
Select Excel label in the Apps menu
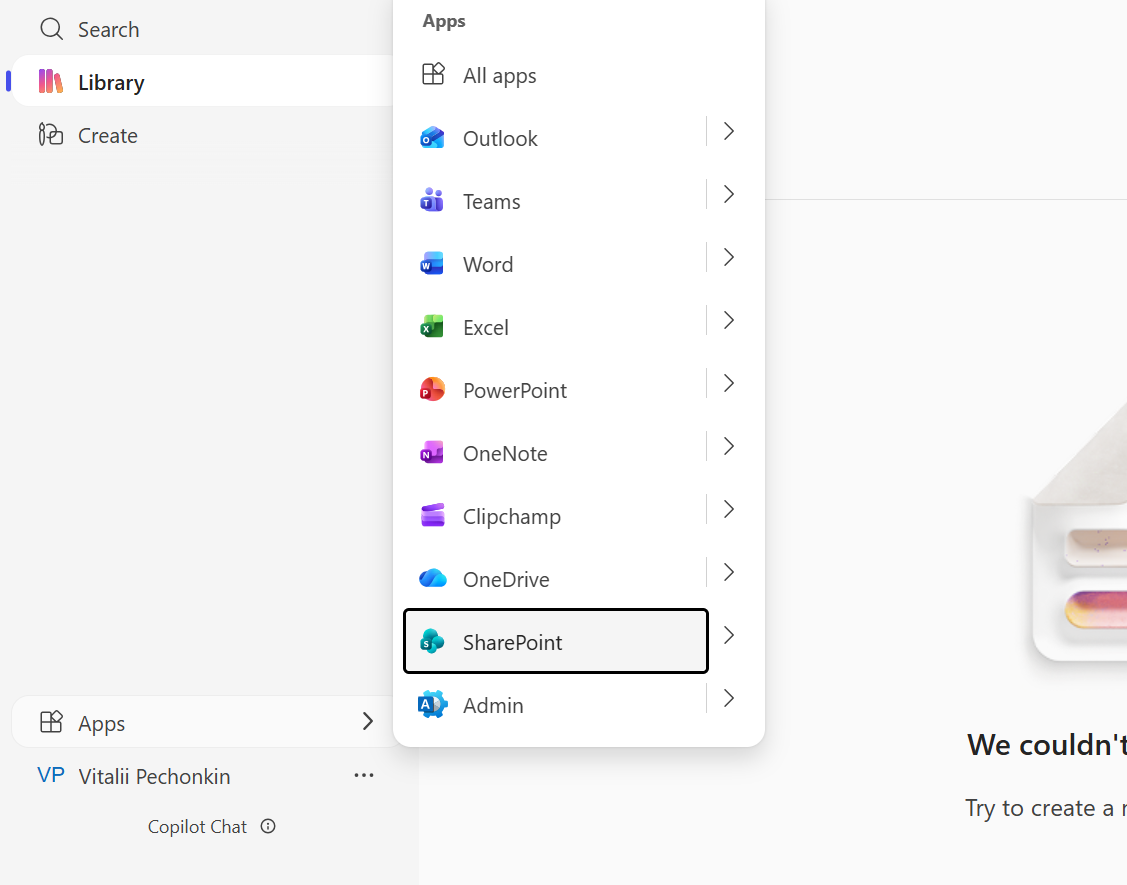click(486, 327)
